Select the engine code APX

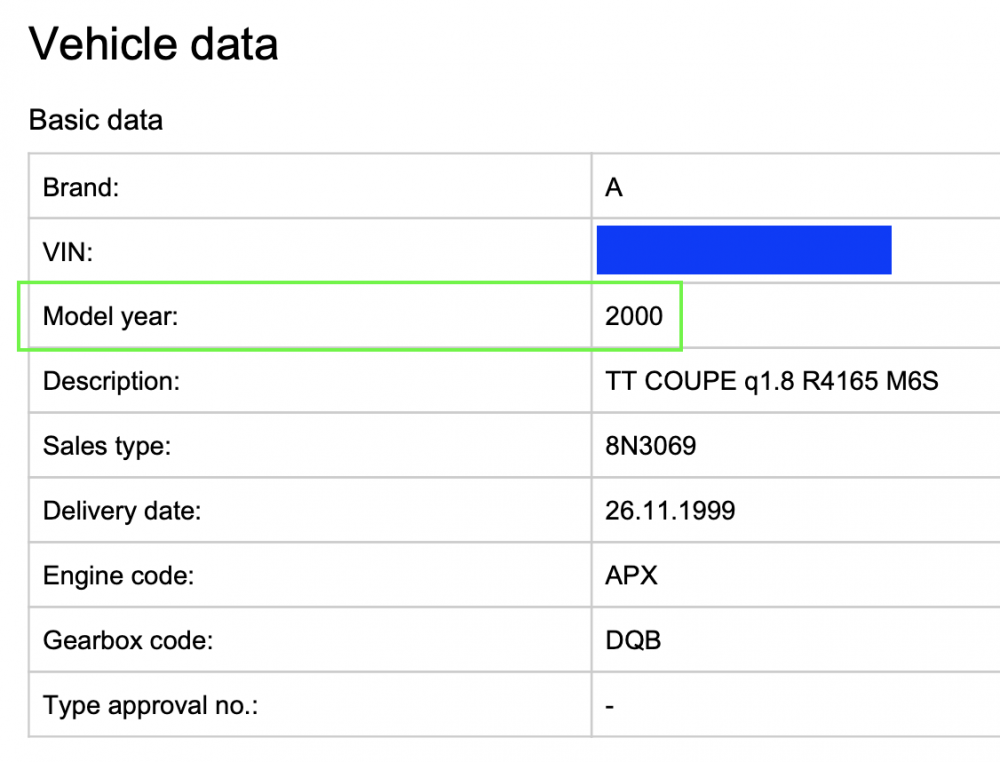click(631, 576)
